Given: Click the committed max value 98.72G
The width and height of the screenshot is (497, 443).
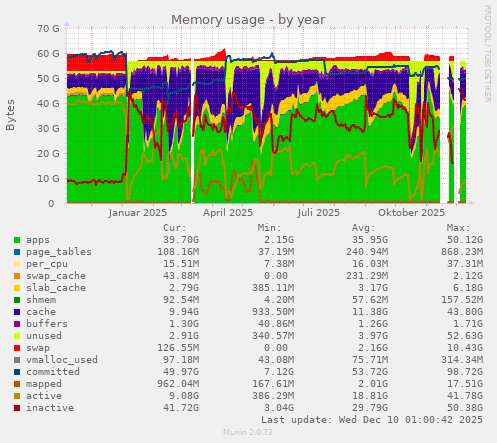Looking at the screenshot, I should click(x=465, y=372).
